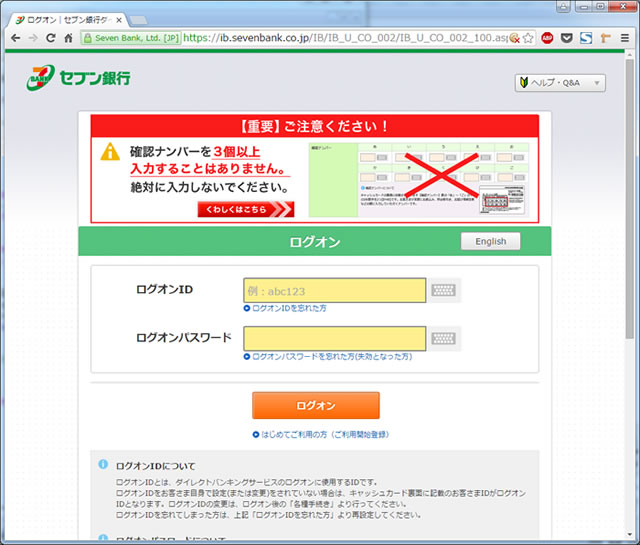Click the 【重要】ご注意ください！ red header

pyautogui.click(x=314, y=126)
